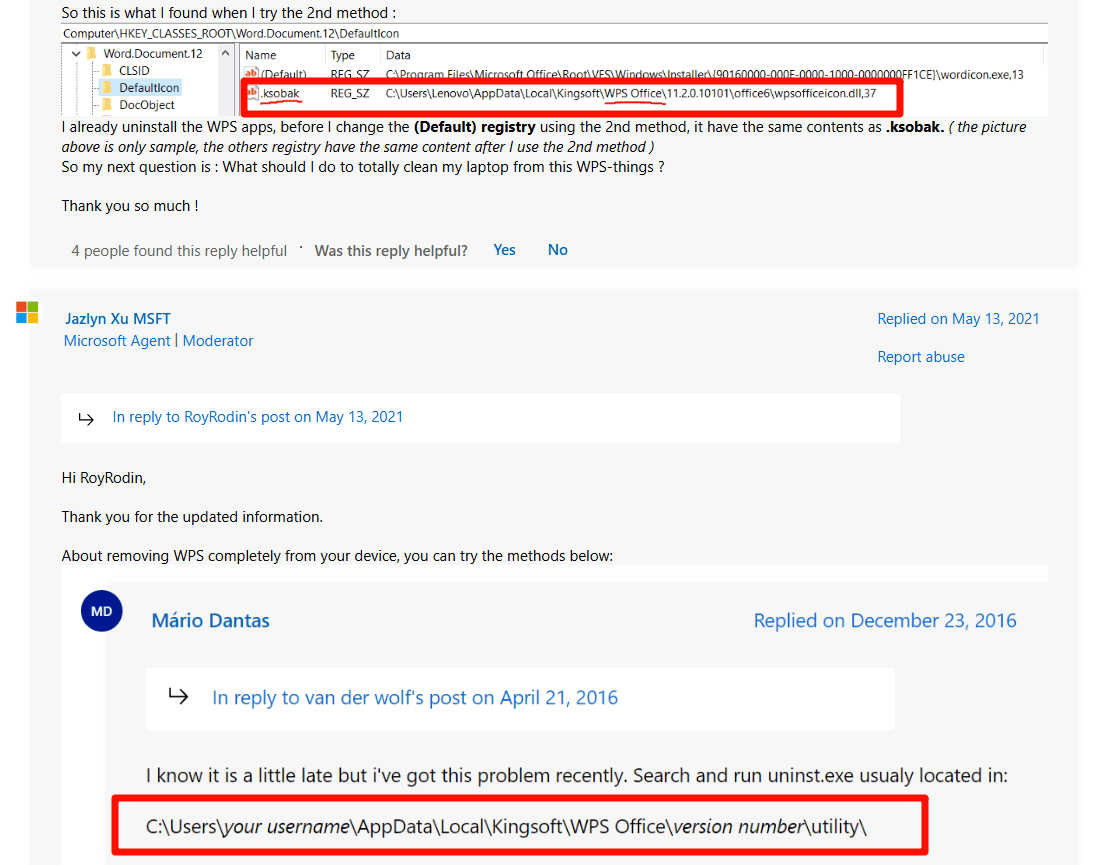Click the Report abuse link

click(921, 357)
